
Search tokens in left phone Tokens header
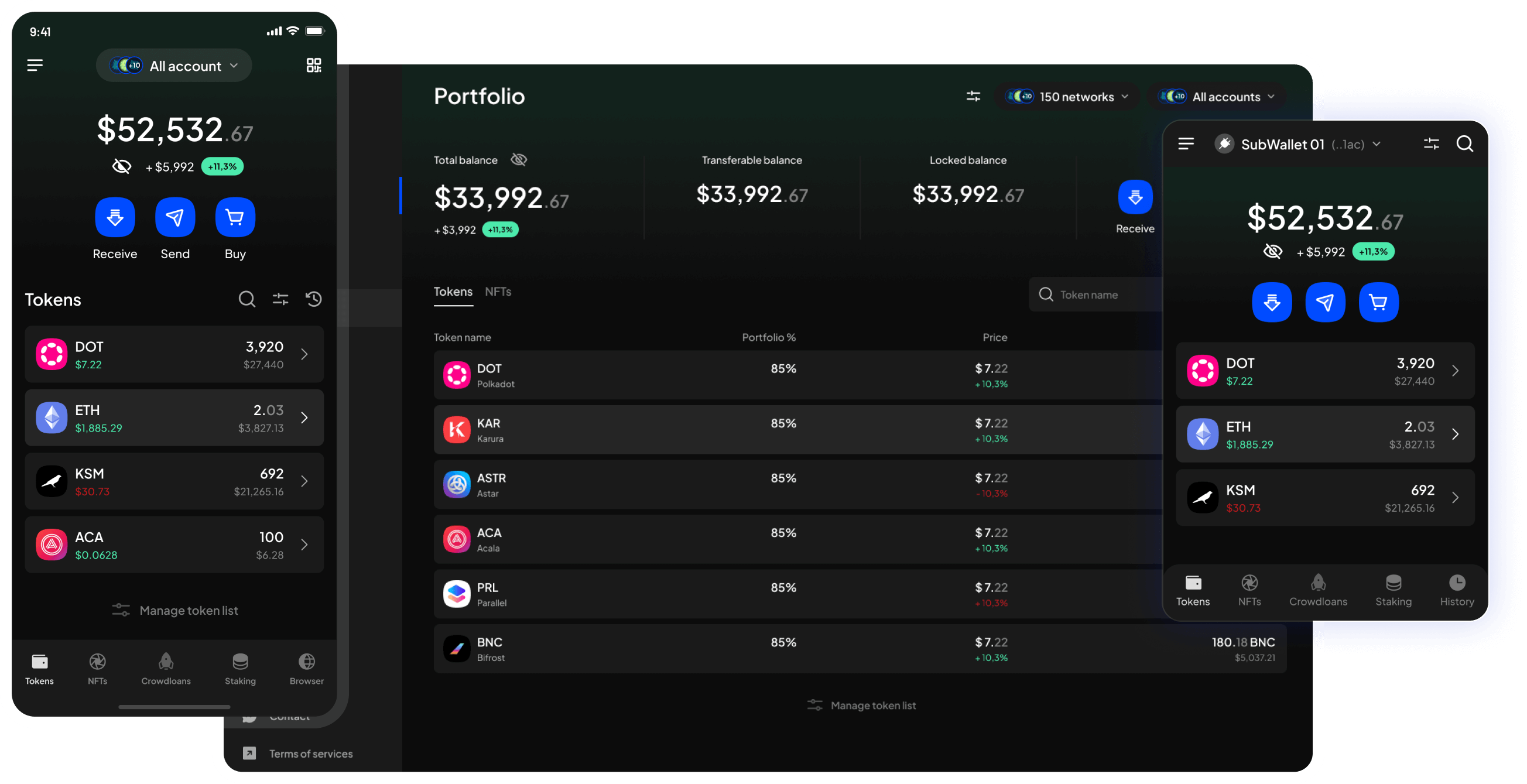coord(247,299)
